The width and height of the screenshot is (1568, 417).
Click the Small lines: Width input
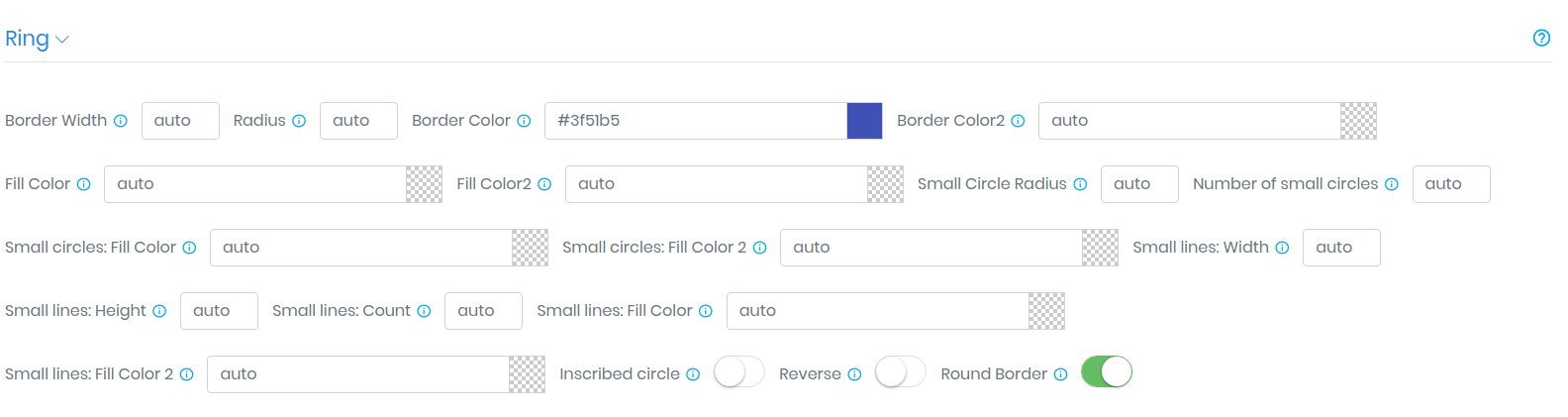(1341, 248)
